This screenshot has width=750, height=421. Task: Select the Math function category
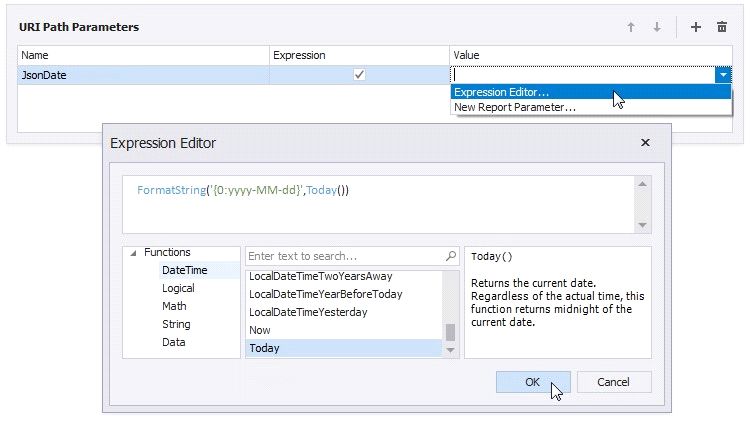click(174, 306)
